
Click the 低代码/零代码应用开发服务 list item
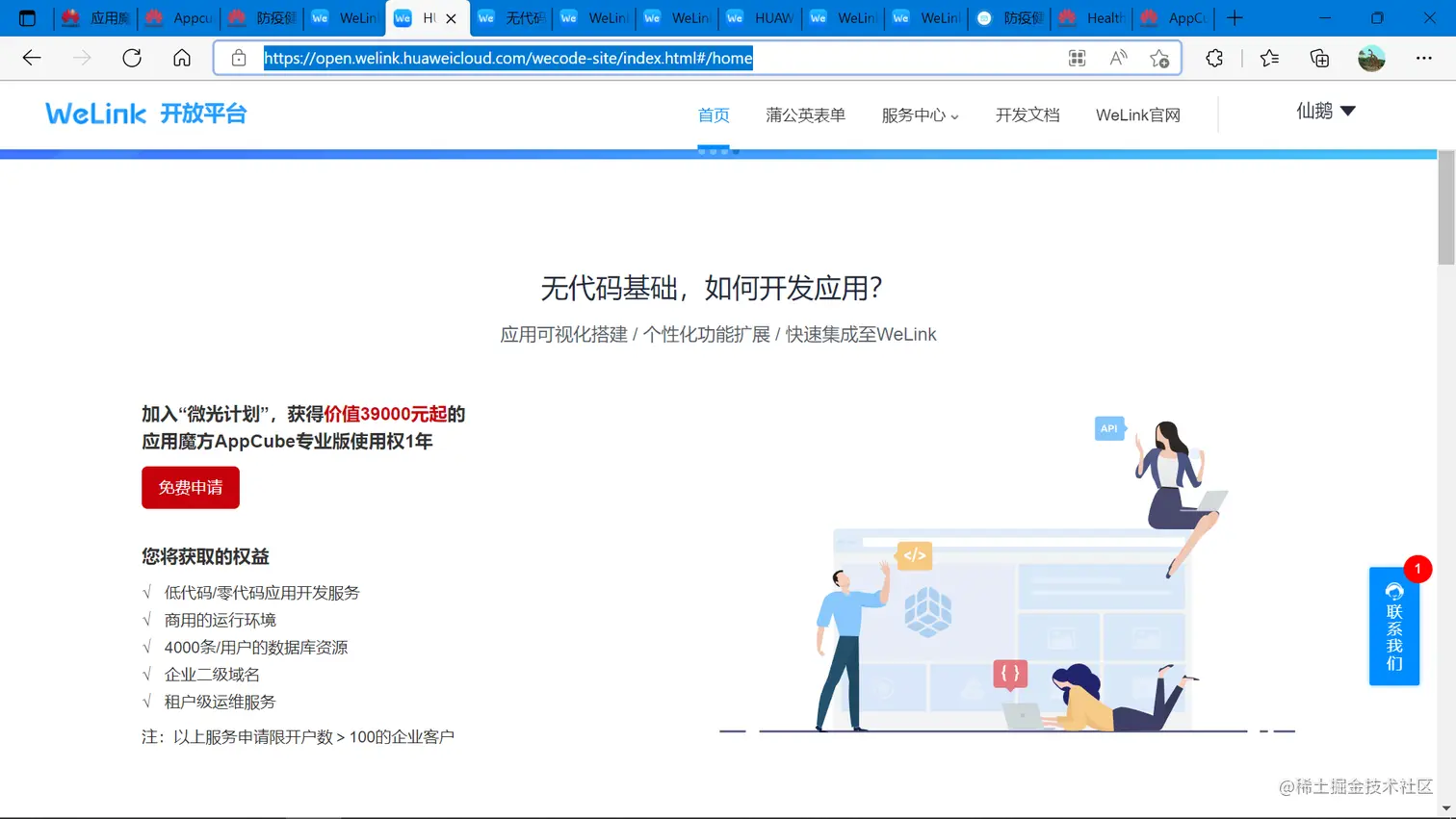click(x=262, y=593)
